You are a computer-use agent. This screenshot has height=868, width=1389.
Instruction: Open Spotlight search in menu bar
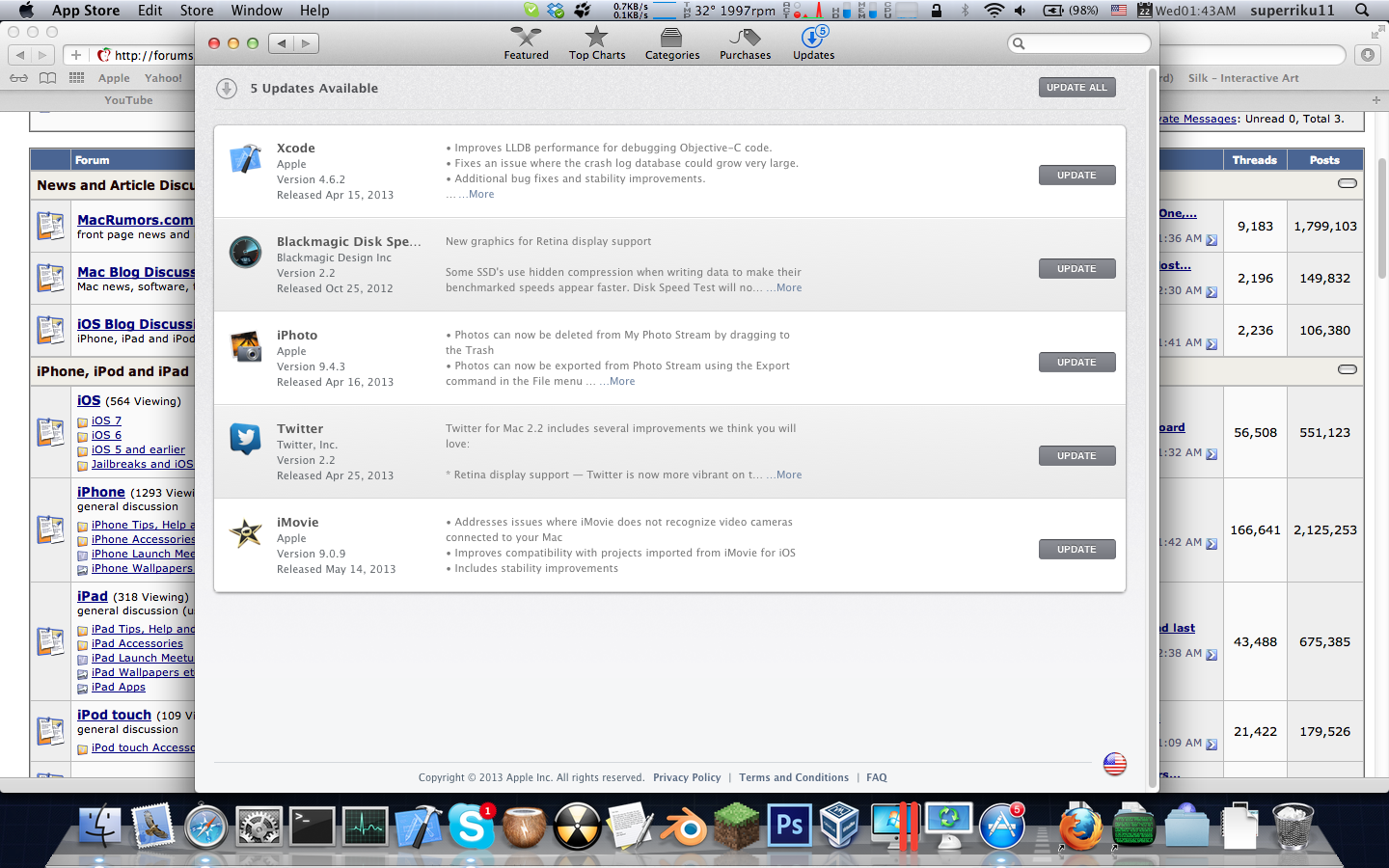click(x=1362, y=11)
